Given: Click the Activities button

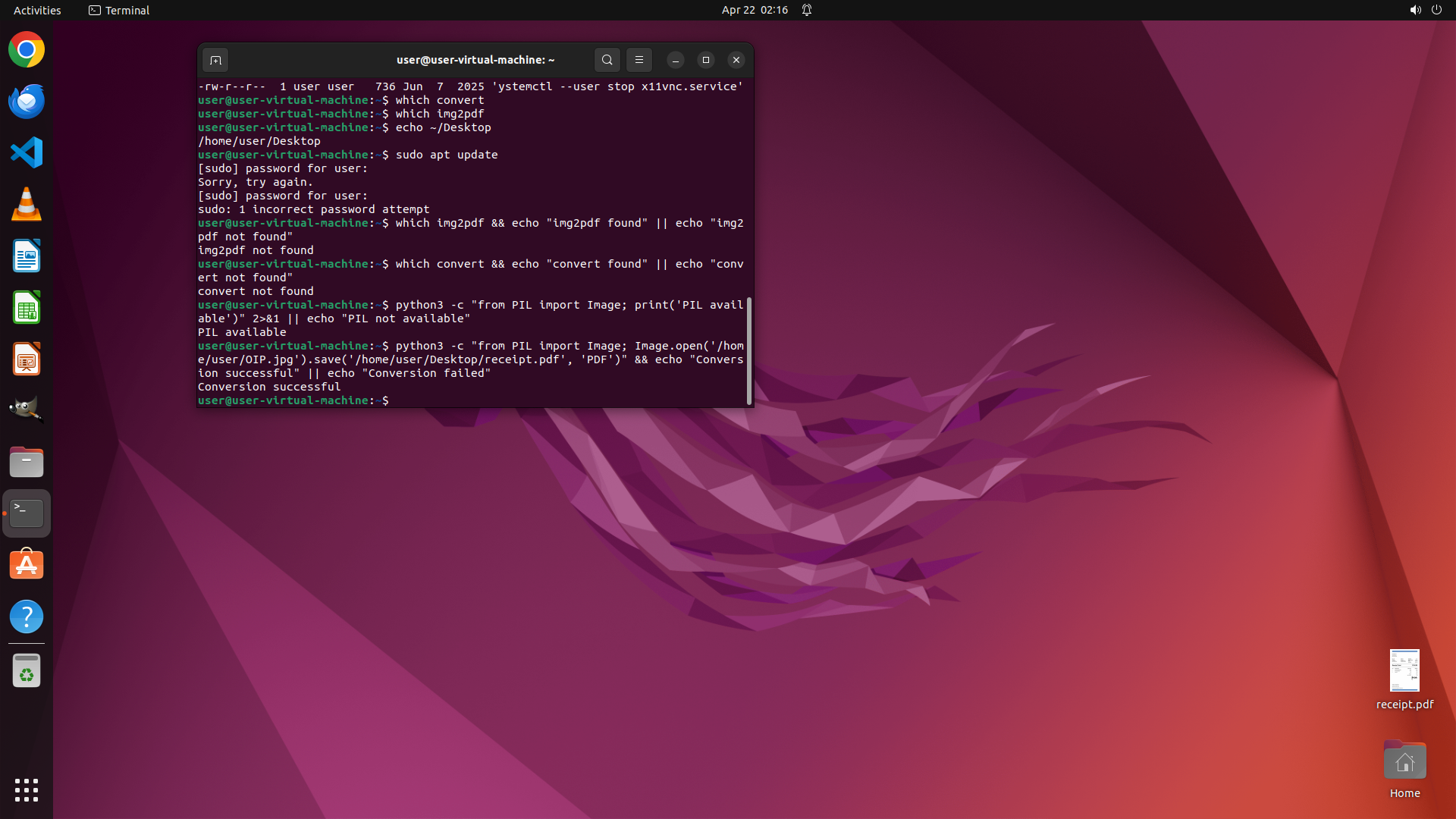Looking at the screenshot, I should click(37, 10).
